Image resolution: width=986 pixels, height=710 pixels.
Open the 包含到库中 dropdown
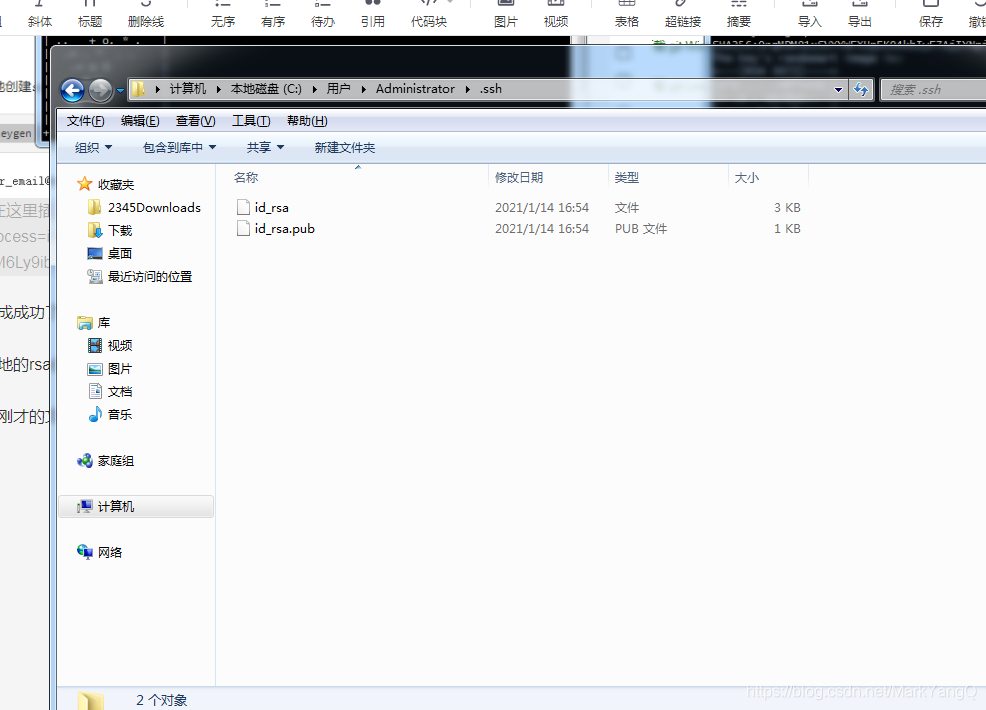pos(179,148)
